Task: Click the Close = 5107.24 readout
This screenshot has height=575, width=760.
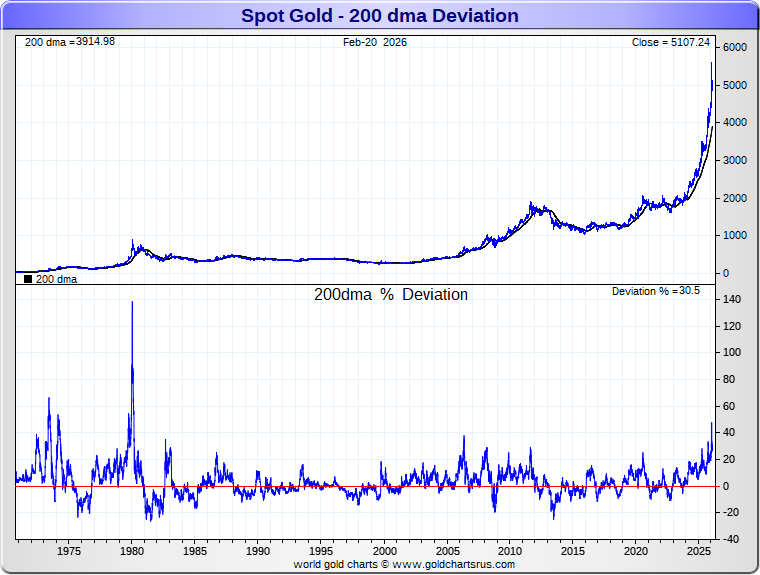Action: pyautogui.click(x=671, y=43)
